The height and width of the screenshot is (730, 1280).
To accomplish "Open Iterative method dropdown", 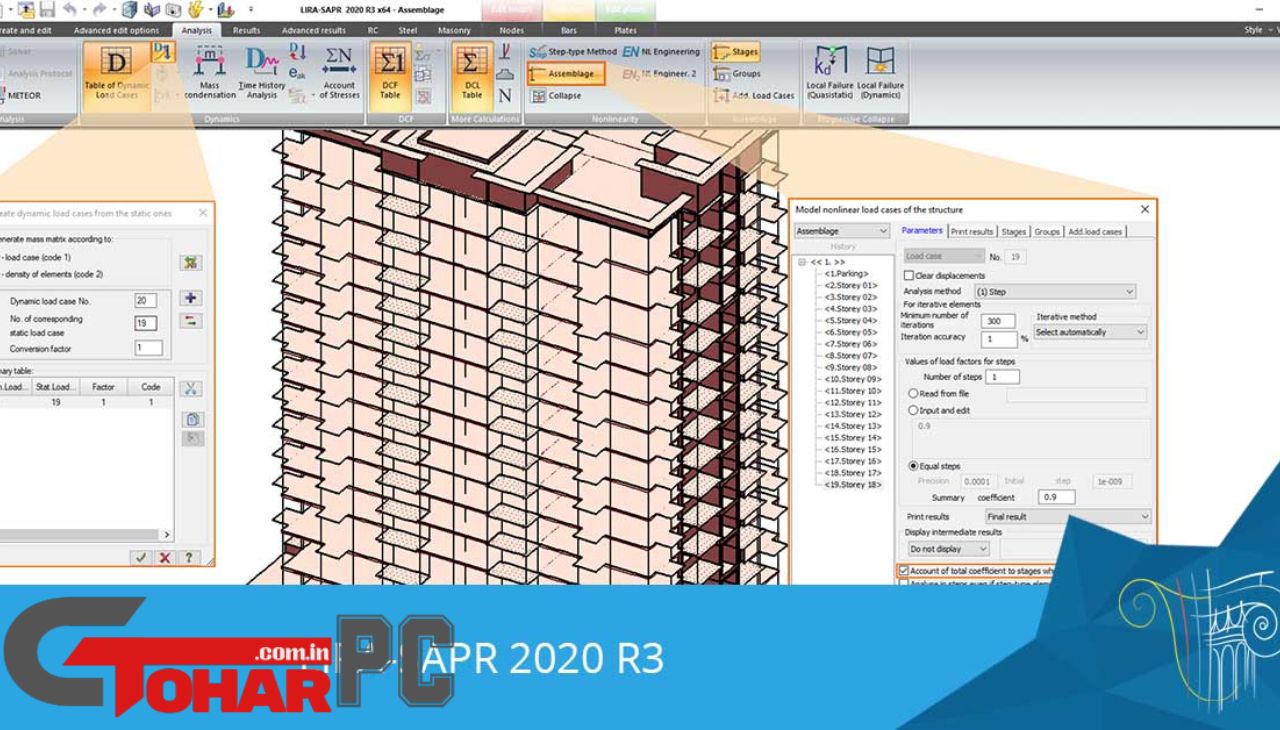I will 1090,332.
